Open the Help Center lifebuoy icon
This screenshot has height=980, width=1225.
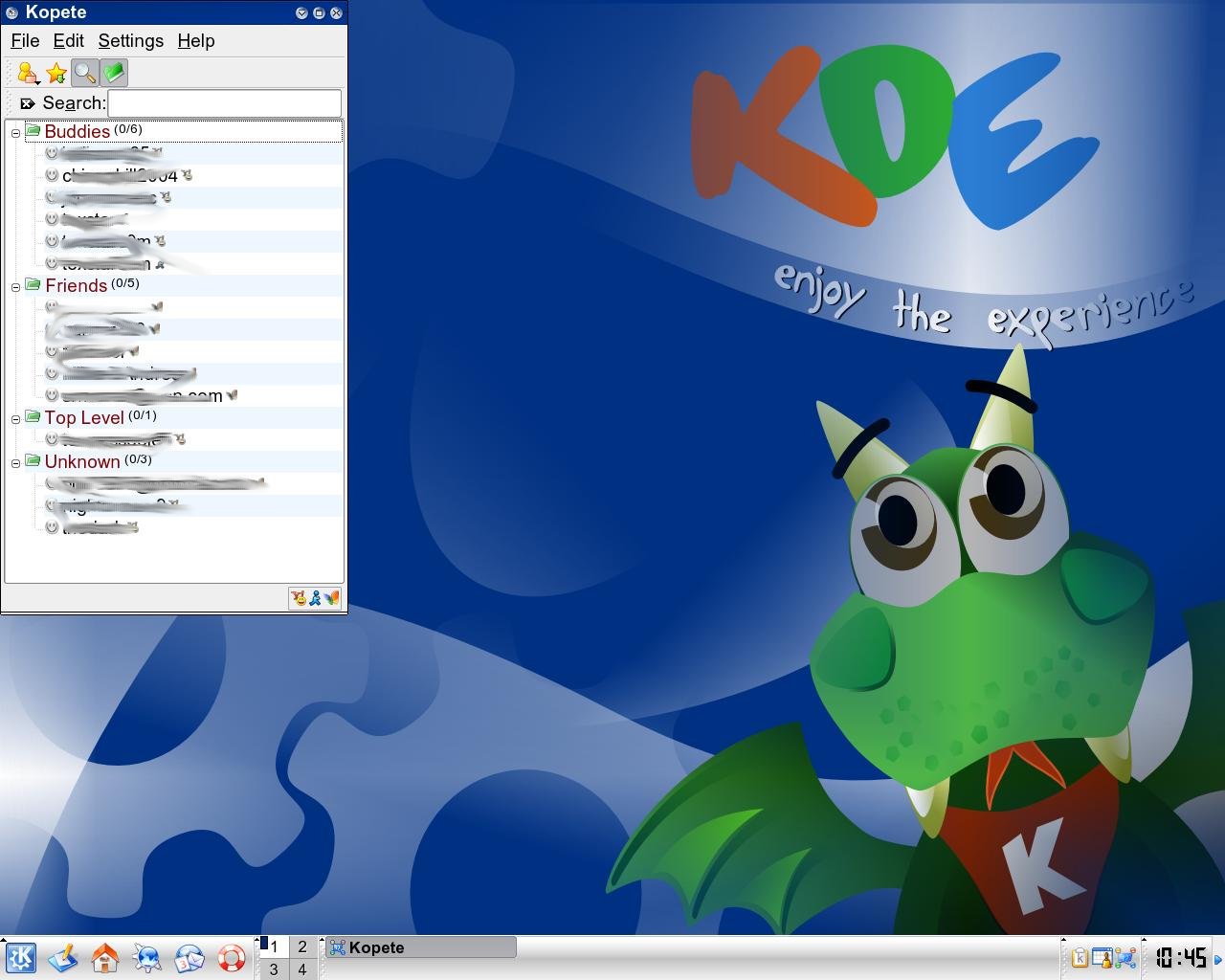[231, 958]
